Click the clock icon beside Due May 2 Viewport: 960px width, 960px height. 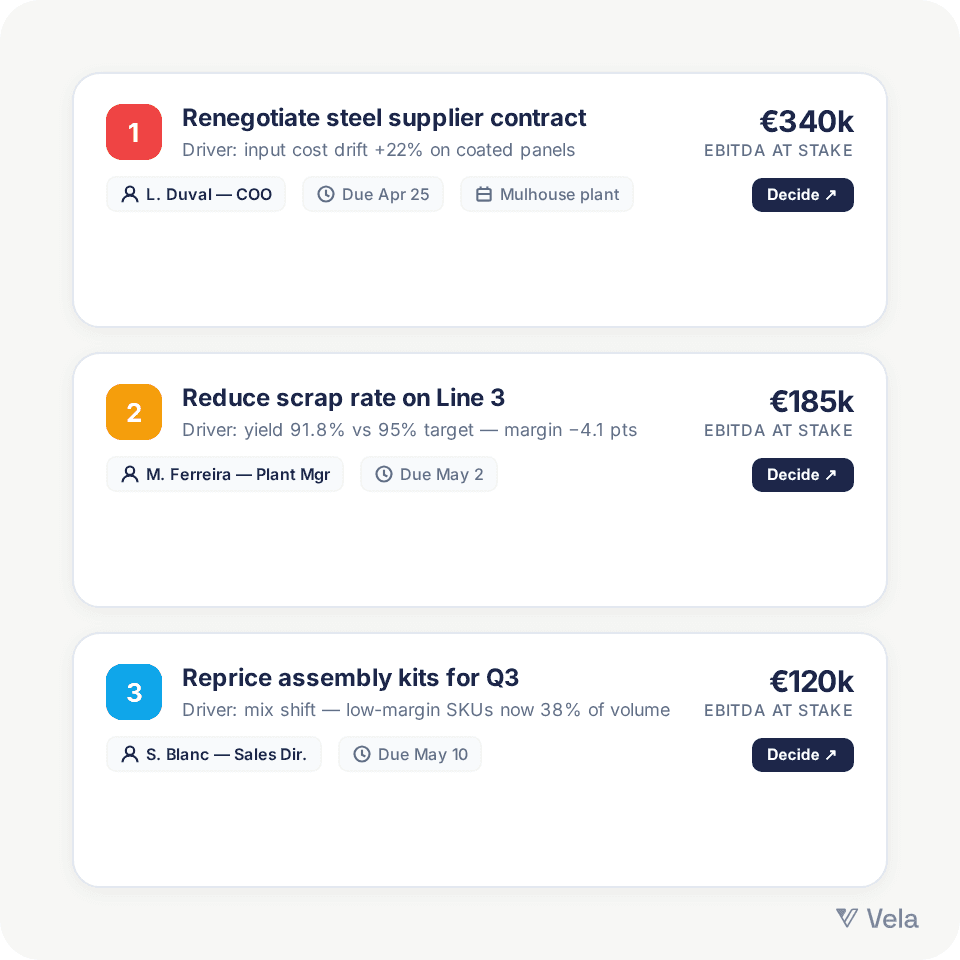pyautogui.click(x=384, y=474)
